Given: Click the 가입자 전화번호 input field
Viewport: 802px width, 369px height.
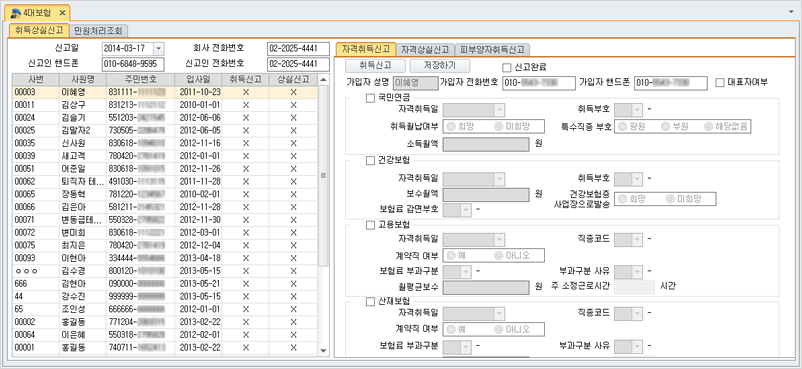Looking at the screenshot, I should click(x=539, y=82).
